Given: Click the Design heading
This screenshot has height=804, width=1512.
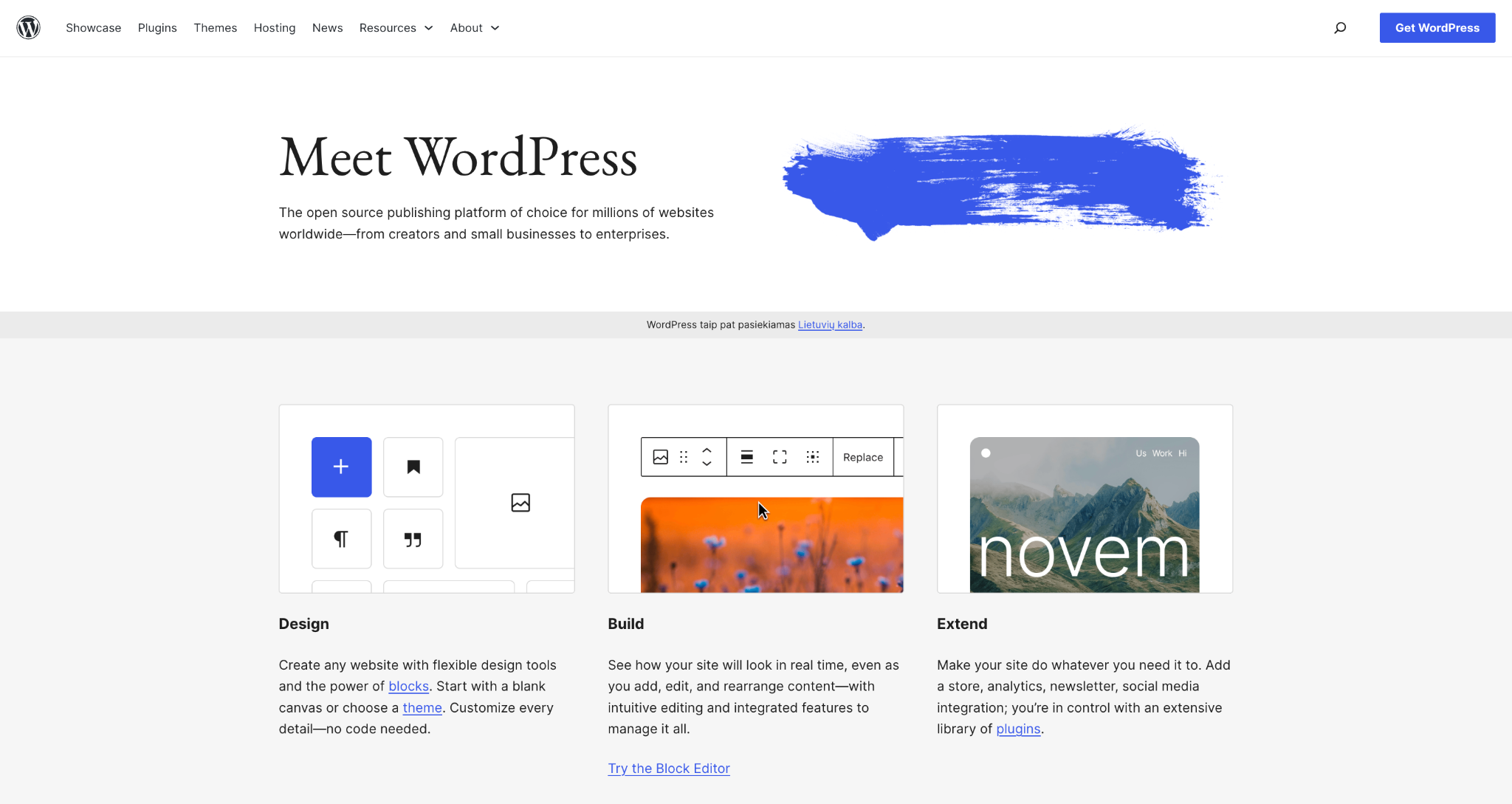Looking at the screenshot, I should [304, 624].
